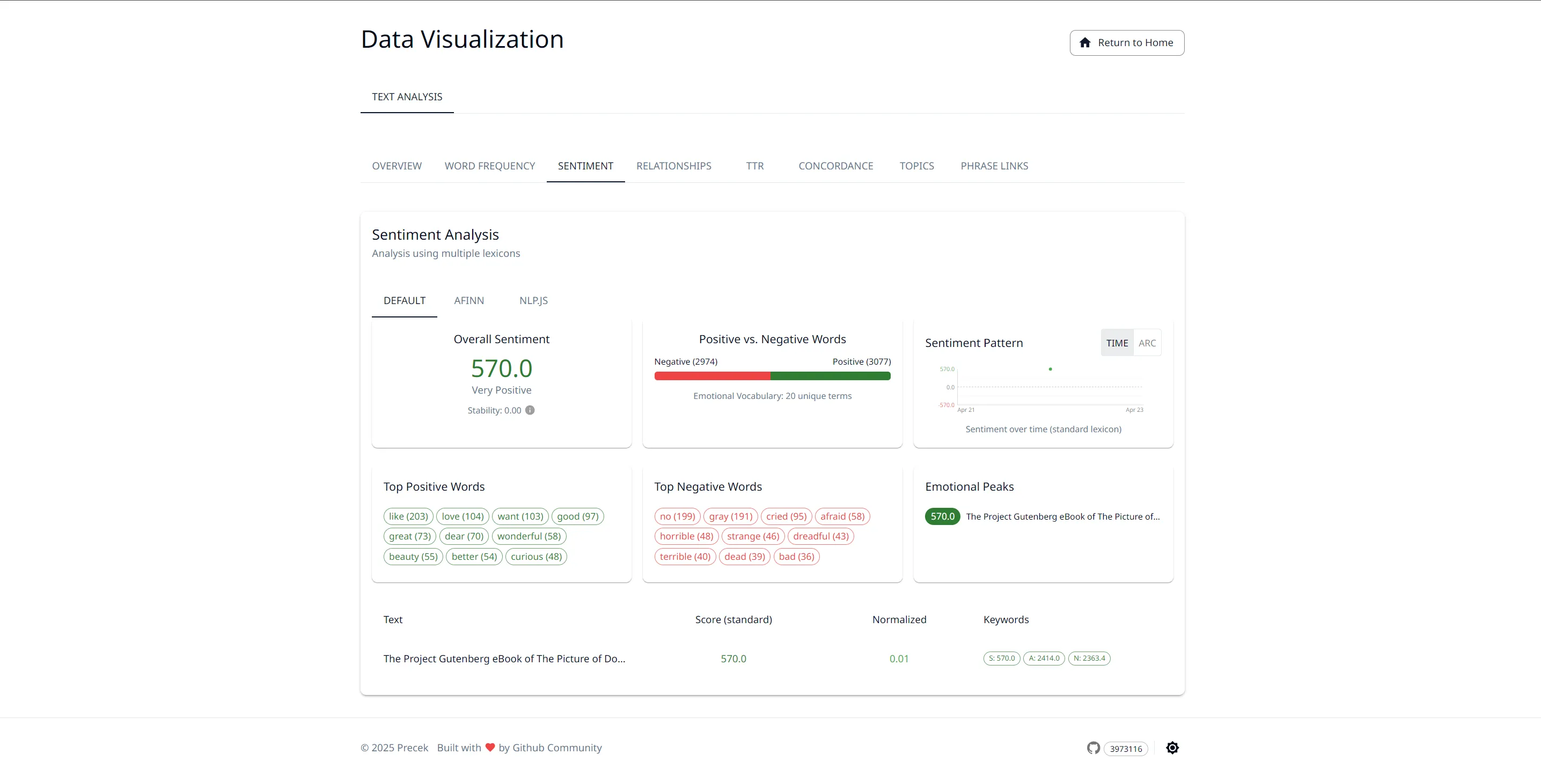Click the 'horrible (48)' negative word chip
The width and height of the screenshot is (1541, 784).
(686, 536)
